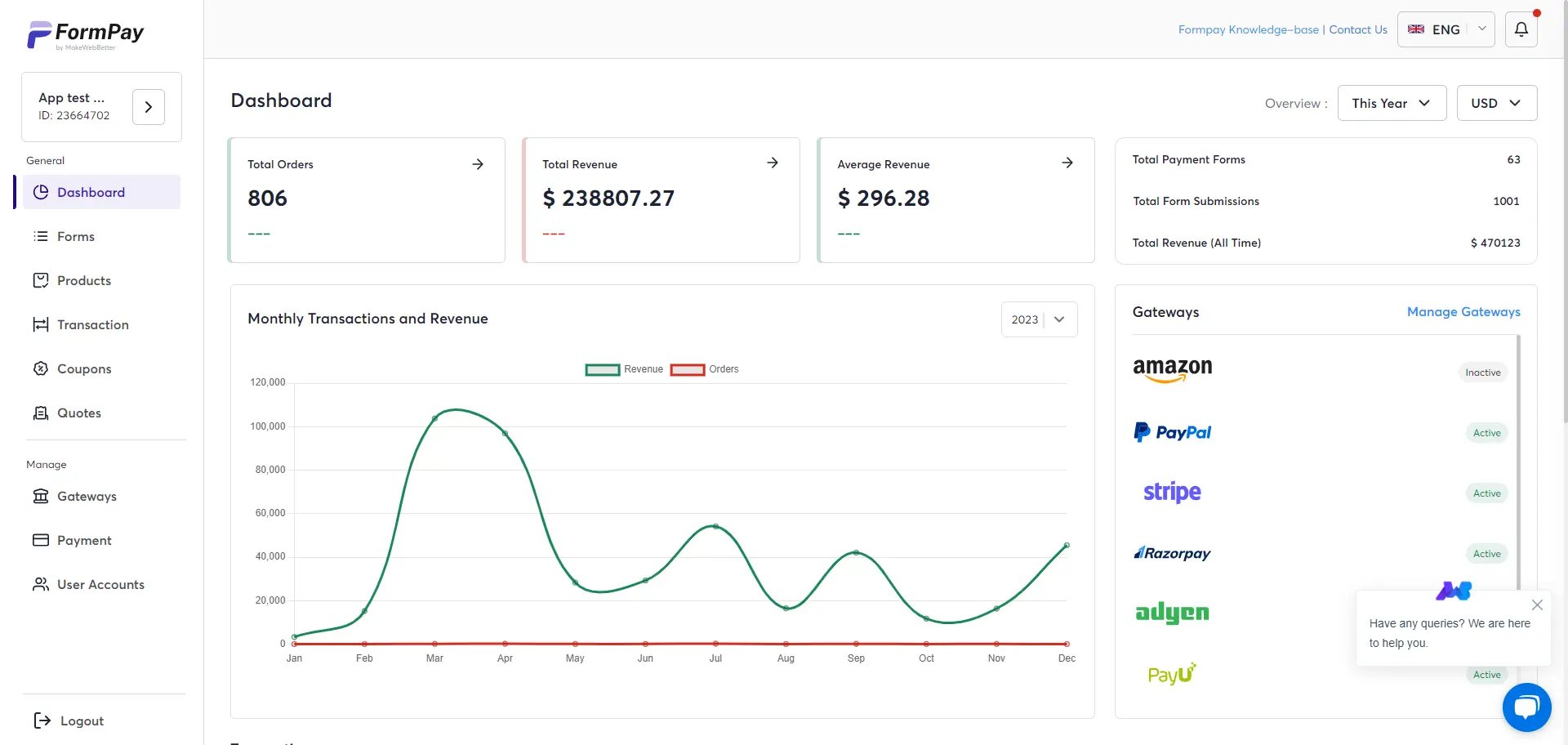Open the Quotes section
This screenshot has height=745, width=1568.
pyautogui.click(x=78, y=413)
